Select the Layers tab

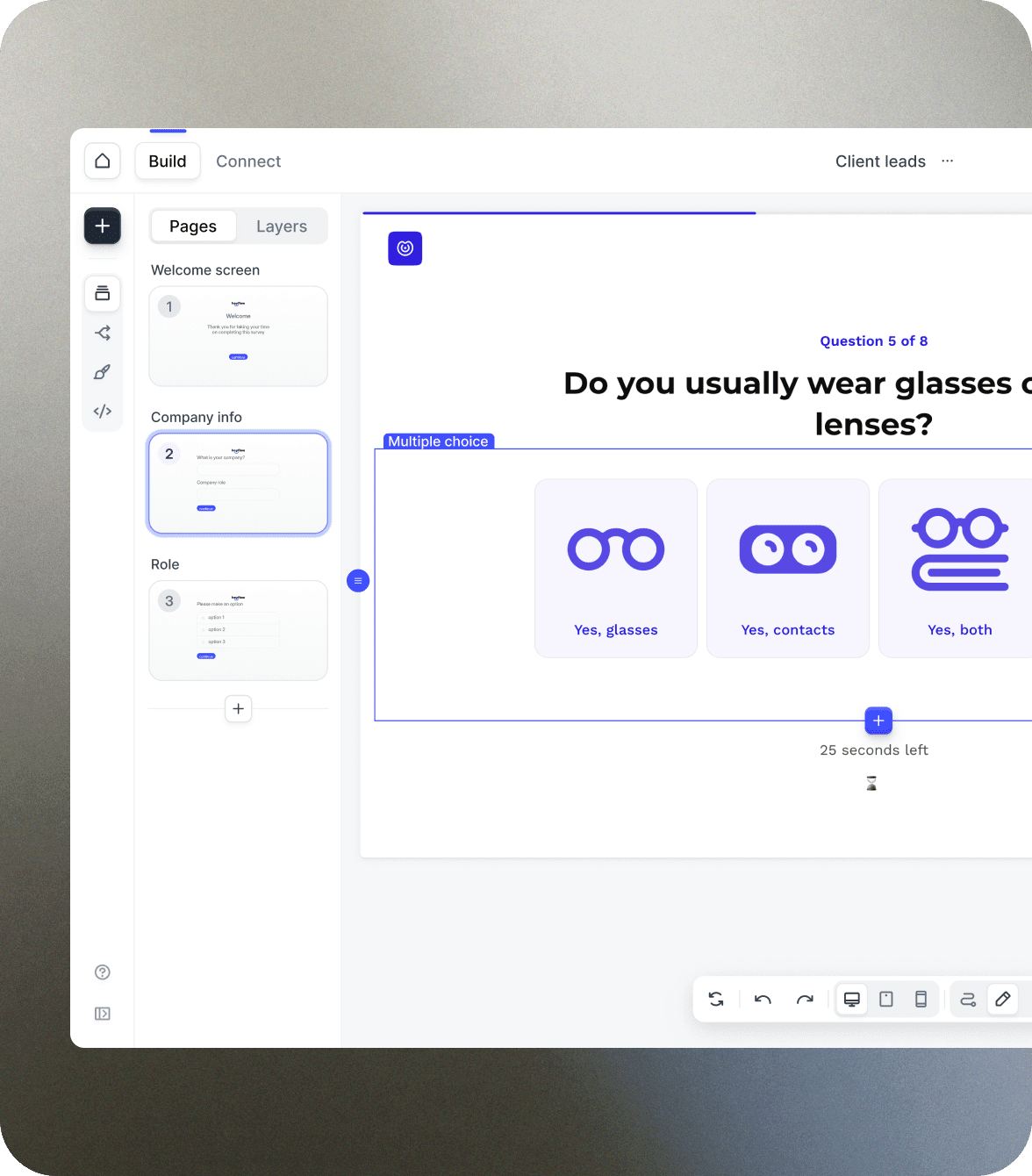[x=282, y=226]
